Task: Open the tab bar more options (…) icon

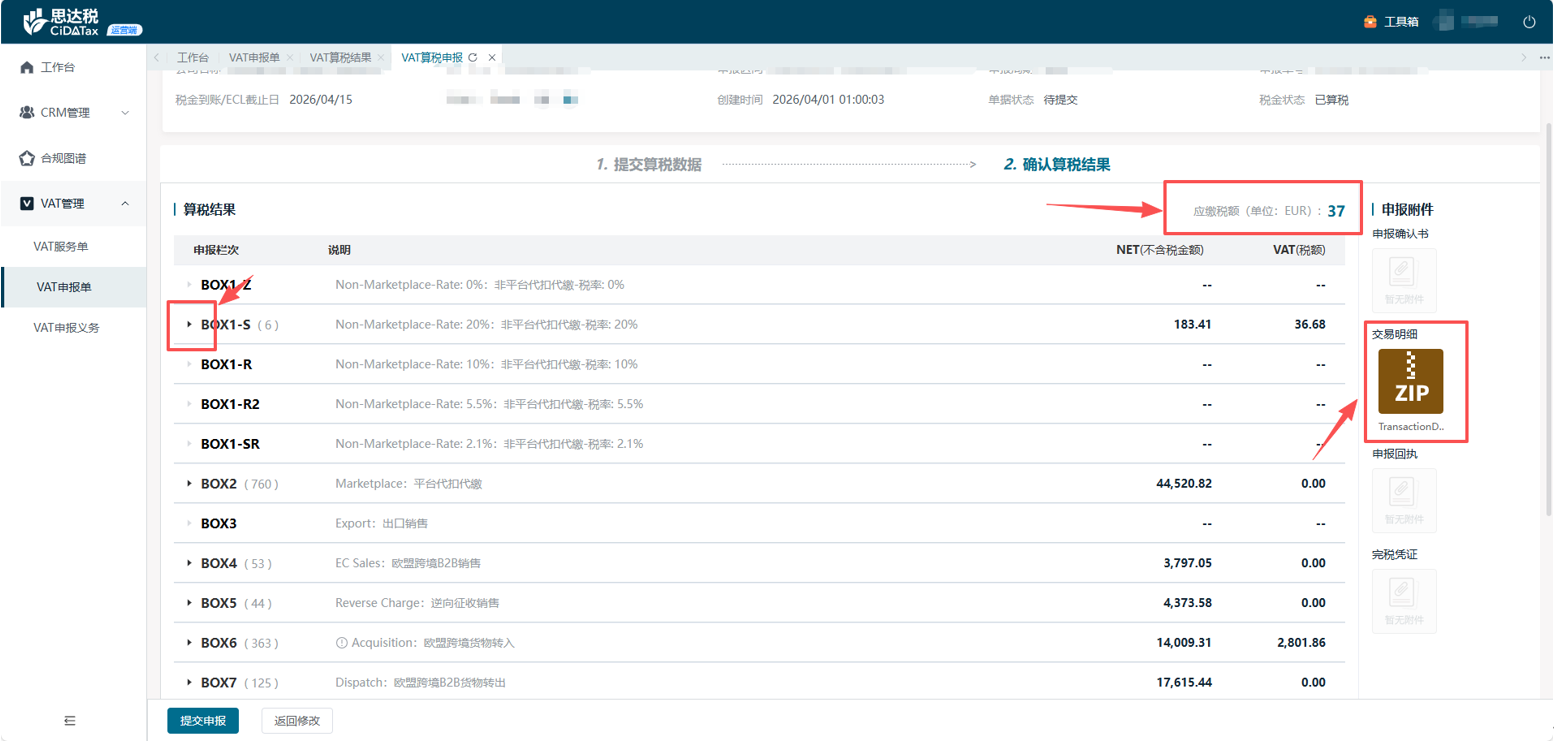Action: 1542,58
